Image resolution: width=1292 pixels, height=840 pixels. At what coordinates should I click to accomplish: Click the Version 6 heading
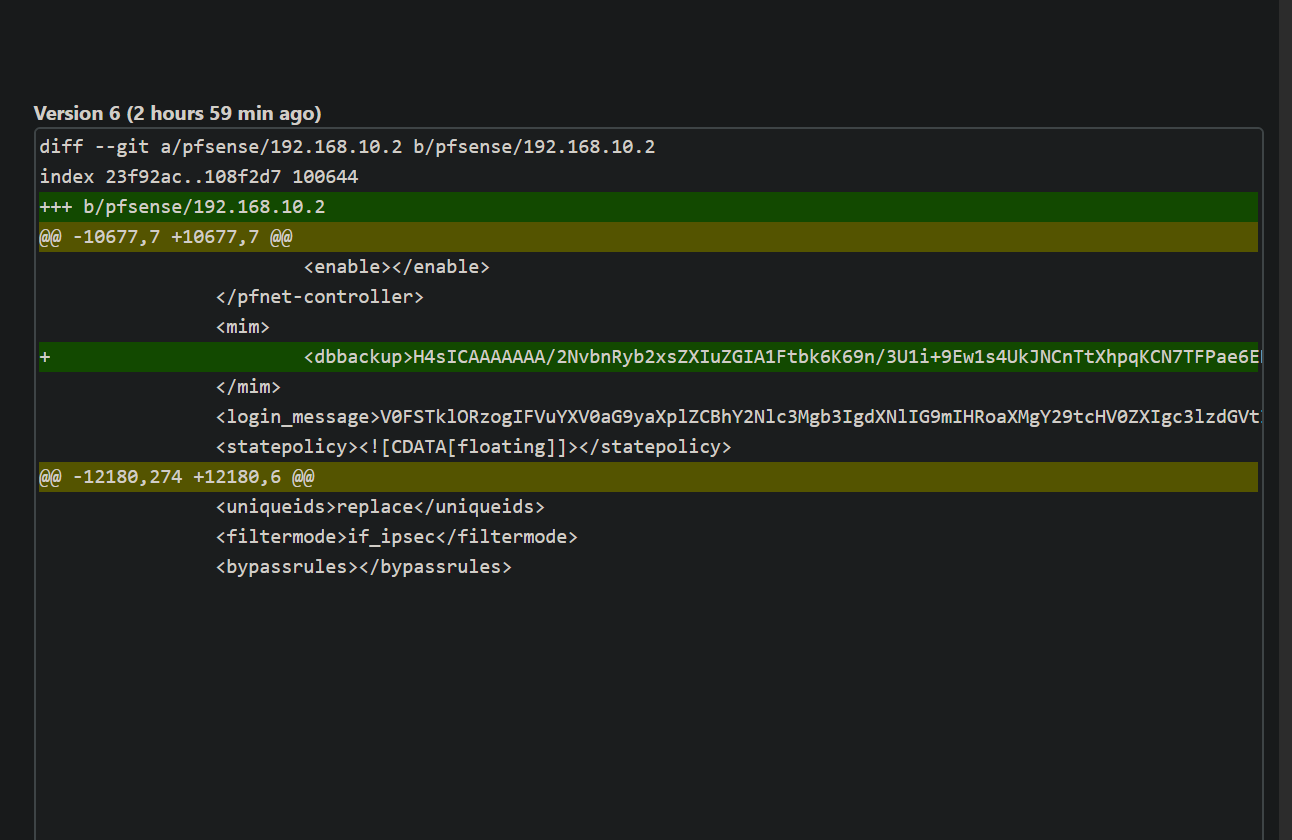[x=177, y=113]
